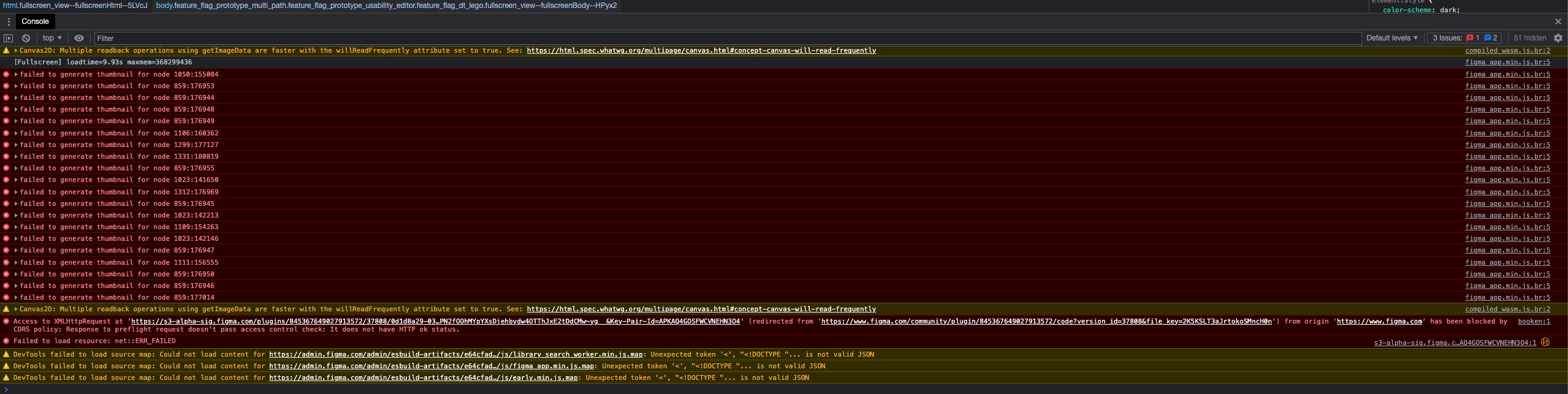Expand error for node 1023:141650

click(x=16, y=180)
